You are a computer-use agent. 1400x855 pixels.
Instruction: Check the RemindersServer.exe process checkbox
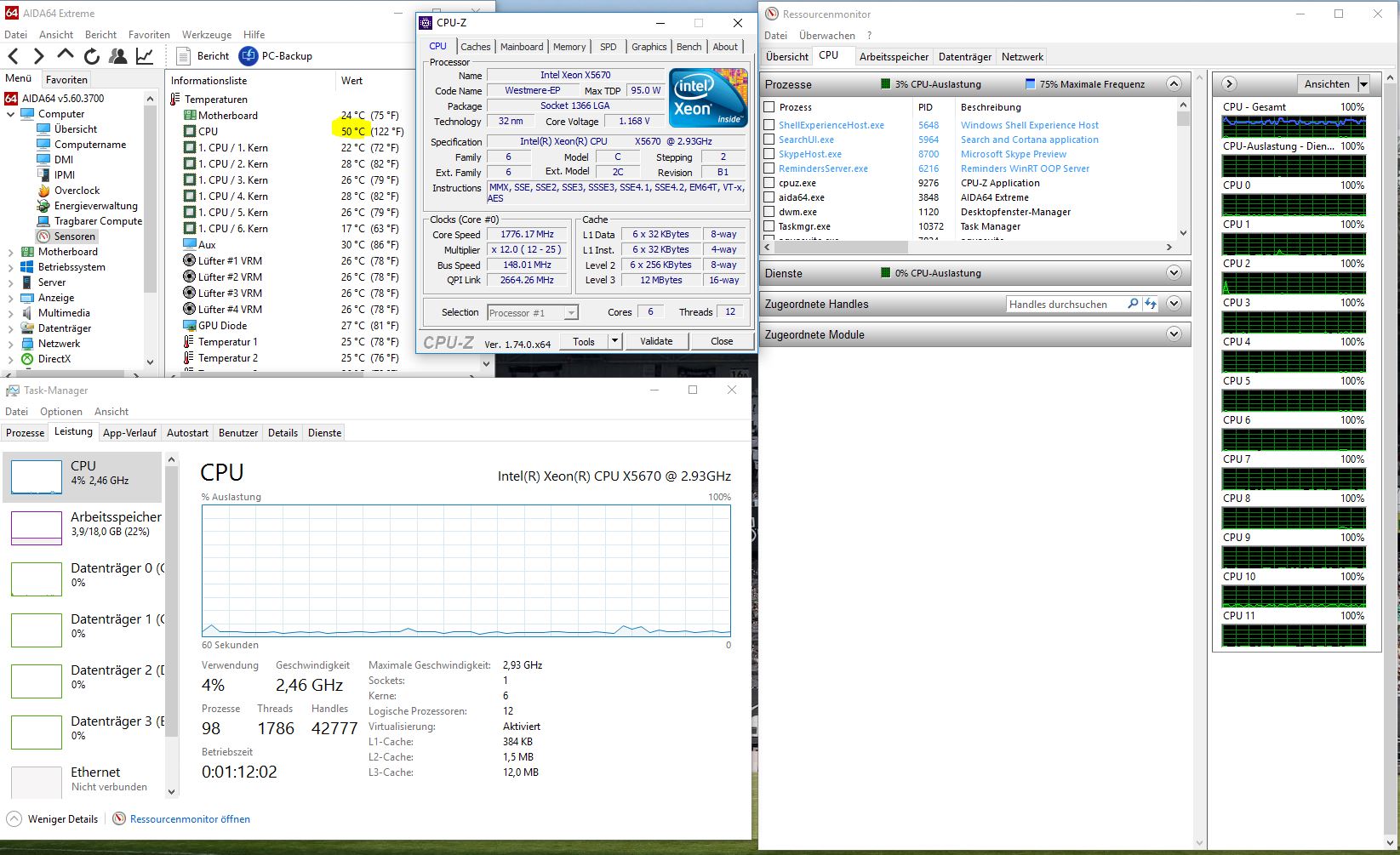(769, 168)
